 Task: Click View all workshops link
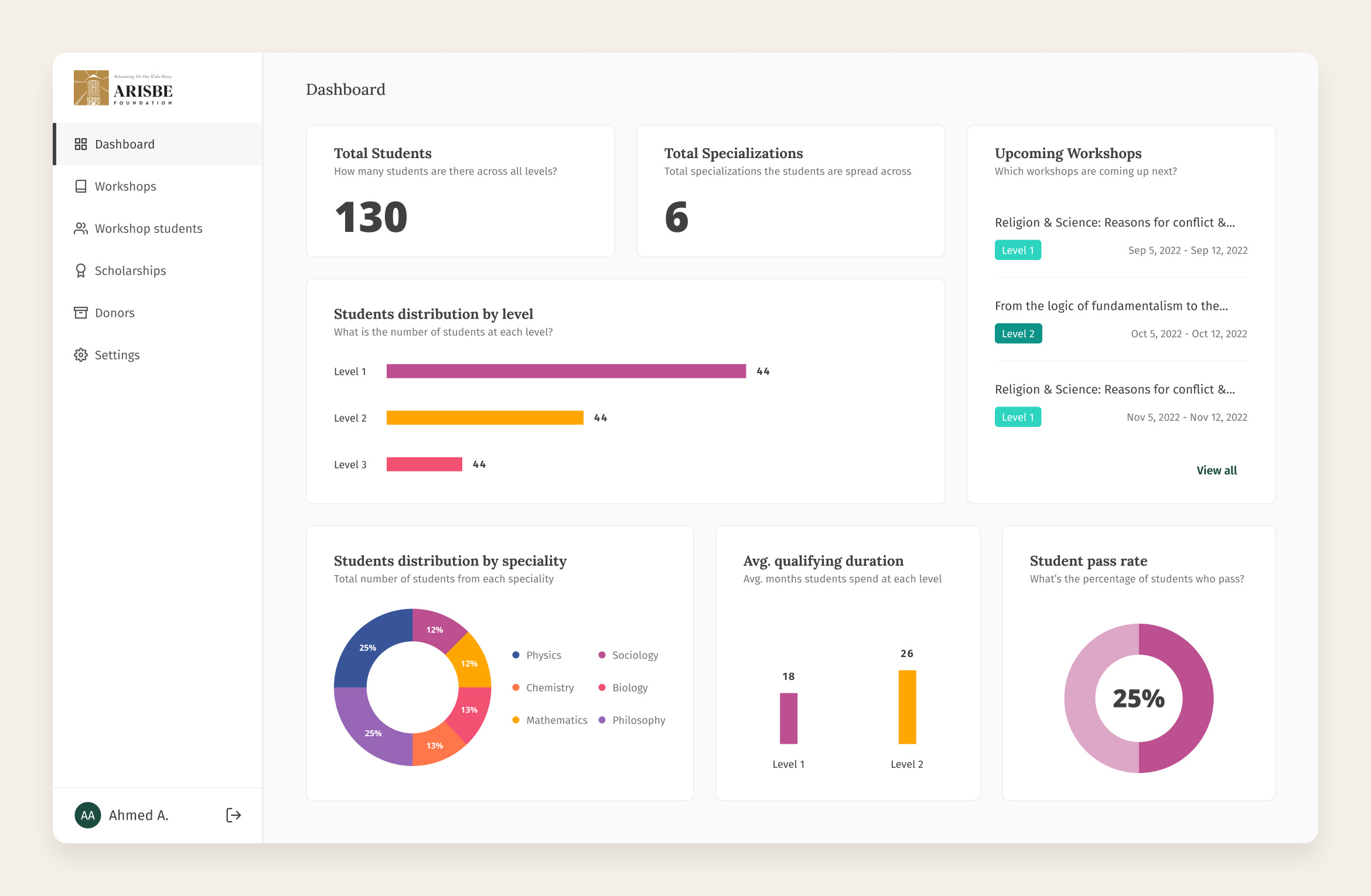(1216, 470)
